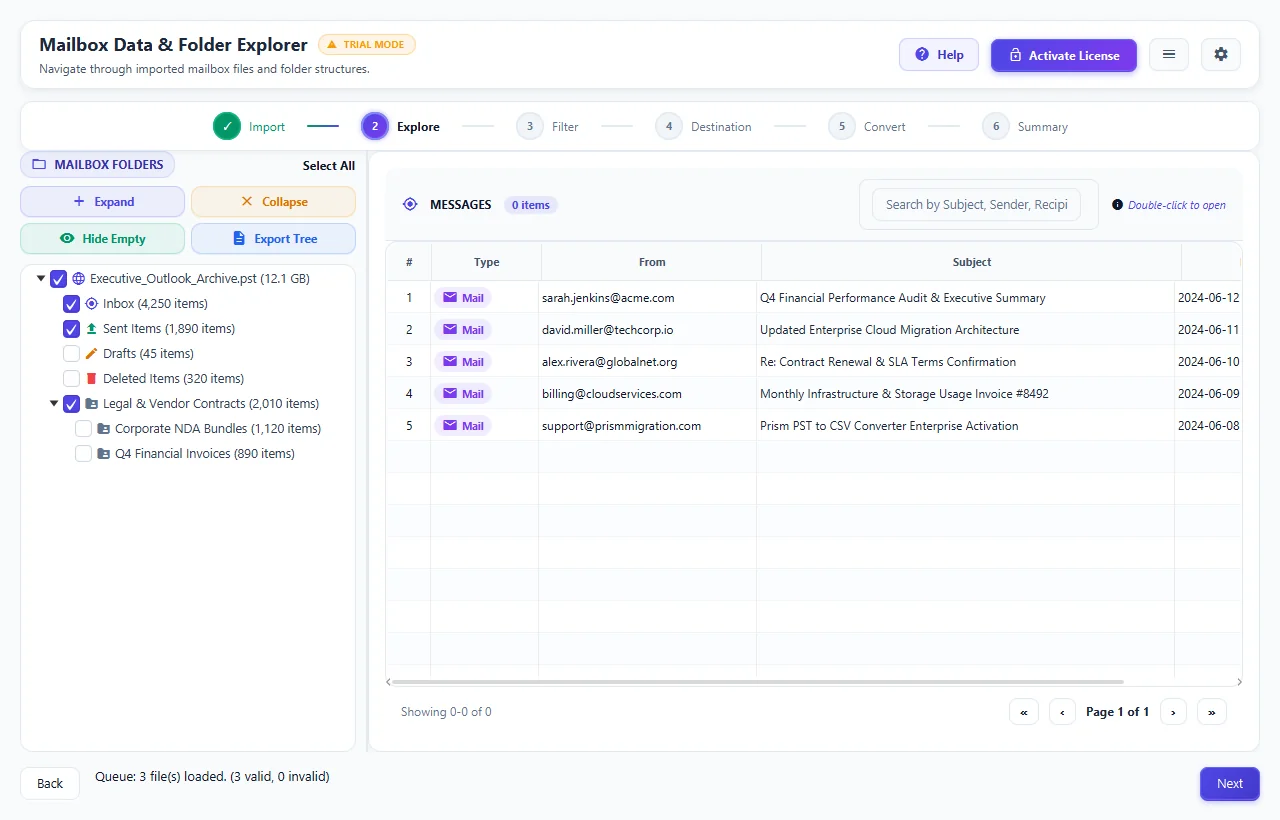Go to the Convert step

[867, 127]
